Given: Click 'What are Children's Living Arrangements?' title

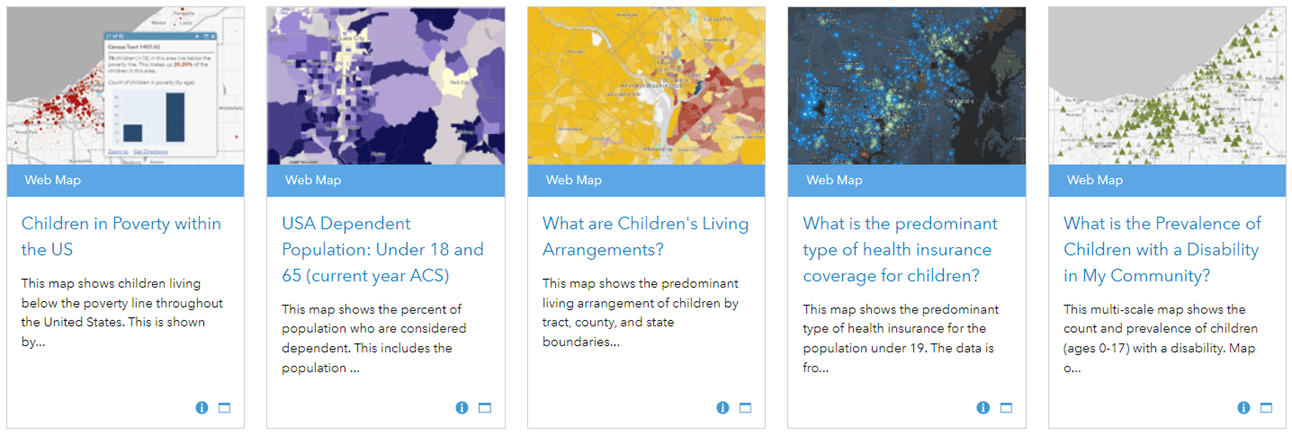Looking at the screenshot, I should tap(645, 236).
